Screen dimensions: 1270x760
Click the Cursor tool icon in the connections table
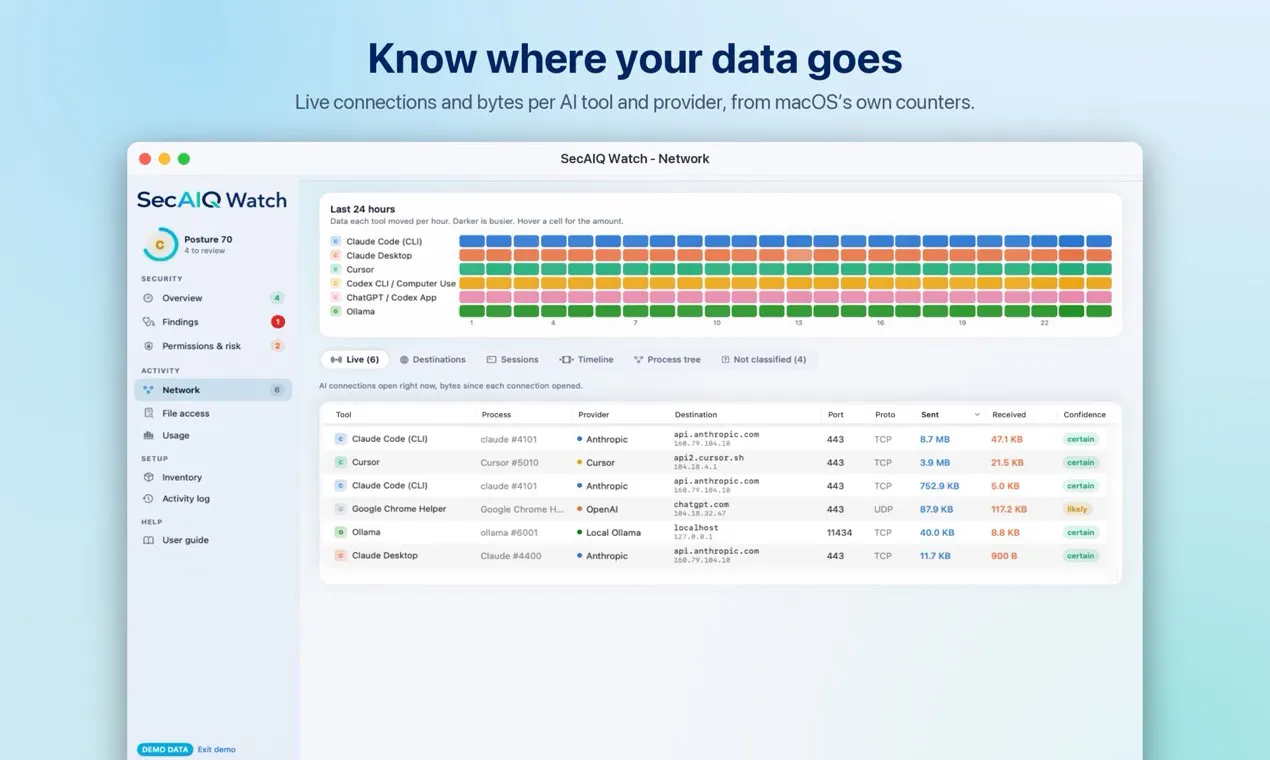point(340,462)
